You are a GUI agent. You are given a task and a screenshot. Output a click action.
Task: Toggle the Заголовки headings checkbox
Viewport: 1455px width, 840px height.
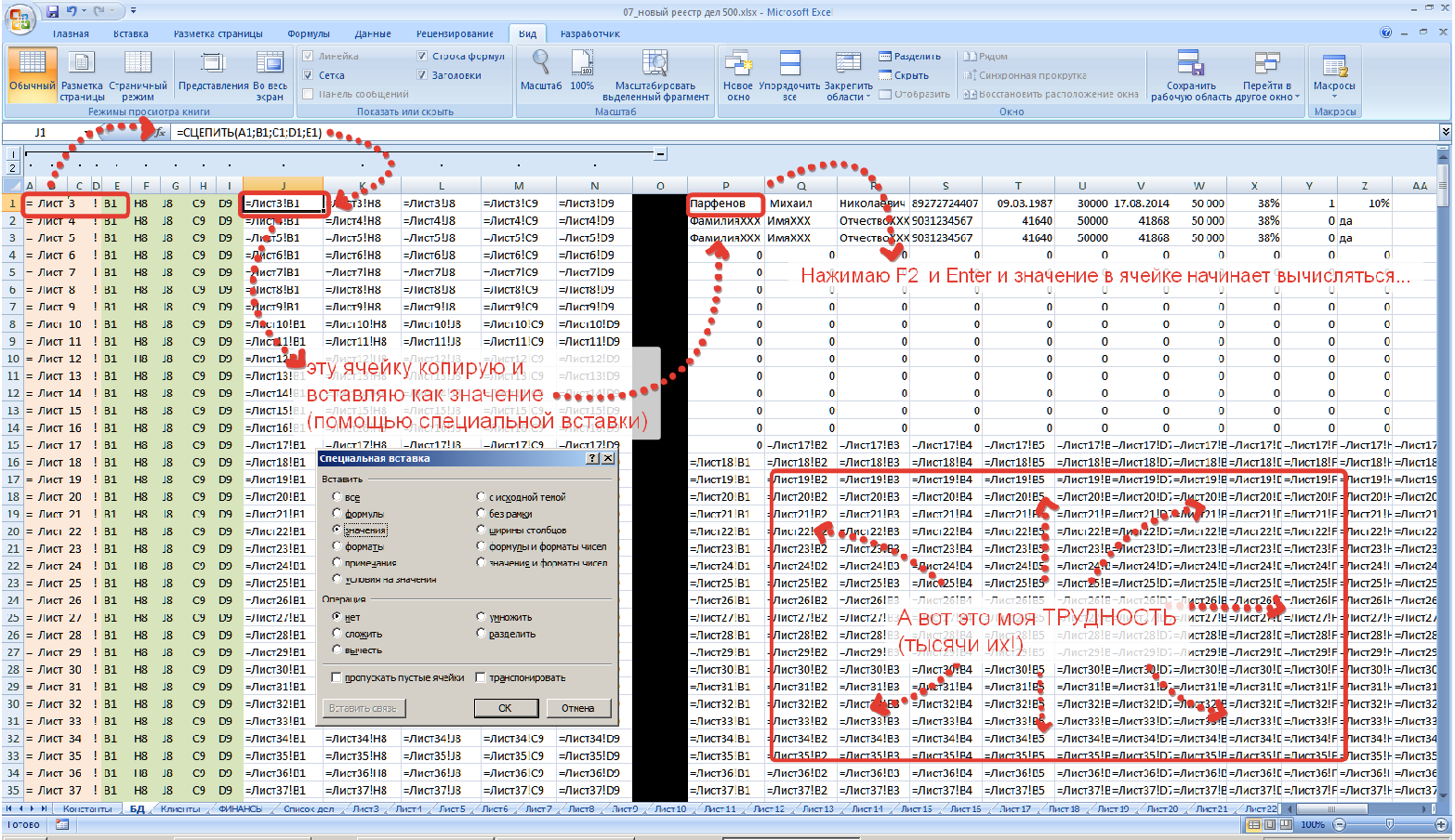[x=422, y=75]
